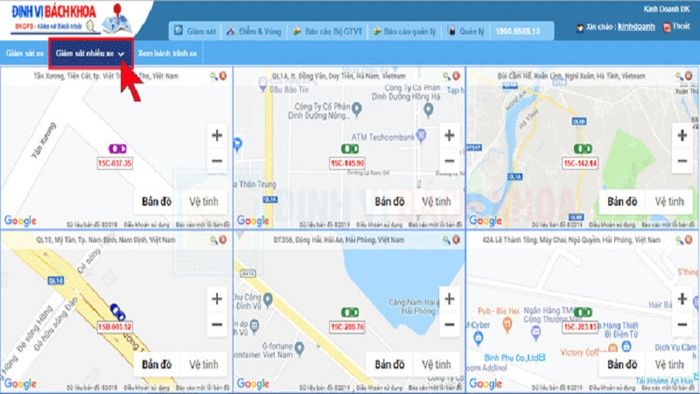Screen dimensions: 700x394
Task: Switch to the Xem hành trình xe tab
Action: pyautogui.click(x=167, y=53)
